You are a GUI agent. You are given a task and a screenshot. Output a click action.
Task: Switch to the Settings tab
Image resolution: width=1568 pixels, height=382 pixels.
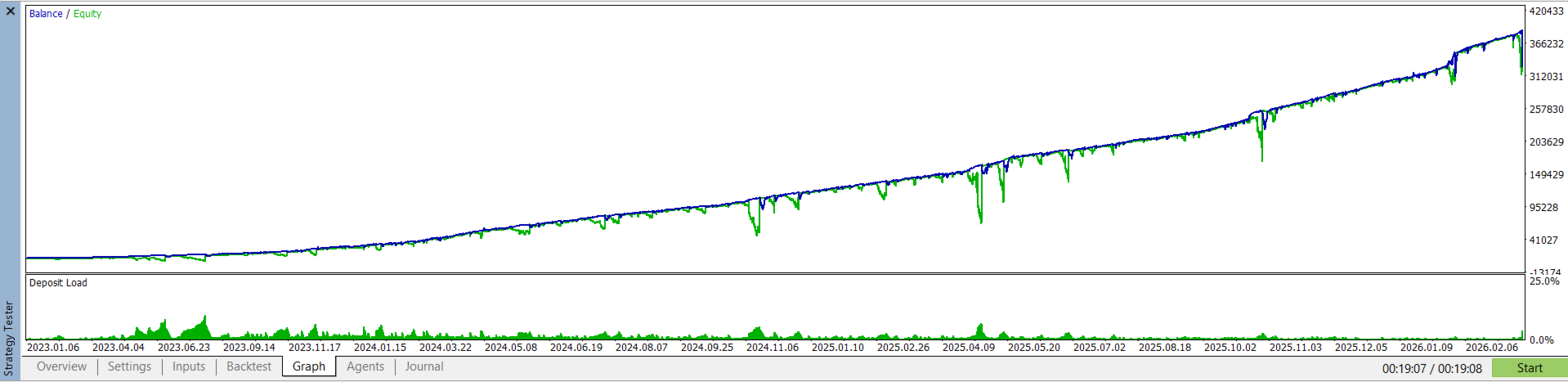[x=129, y=366]
